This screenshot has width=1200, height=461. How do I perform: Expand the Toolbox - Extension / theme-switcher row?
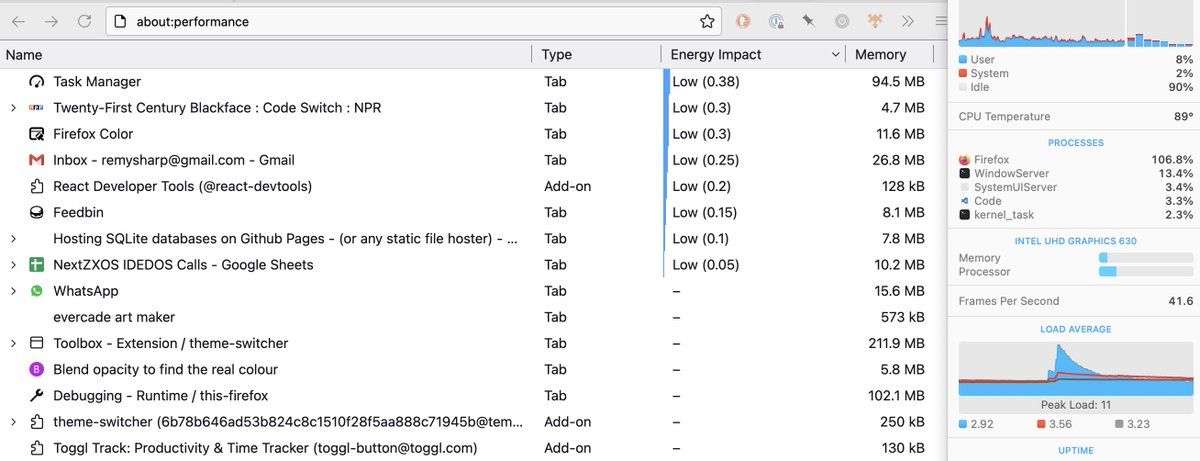tap(13, 344)
